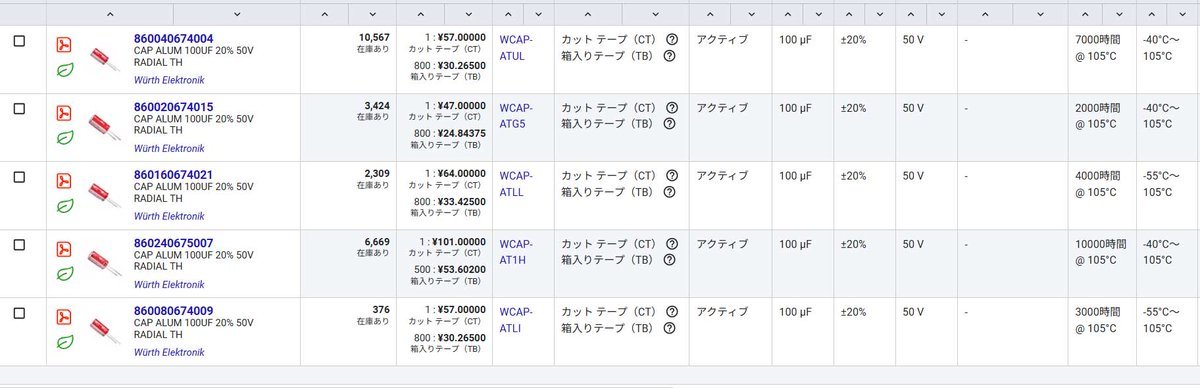Image resolution: width=1200 pixels, height=388 pixels.
Task: Click green leaf environmental icon for 860160674021
Action: (64, 206)
